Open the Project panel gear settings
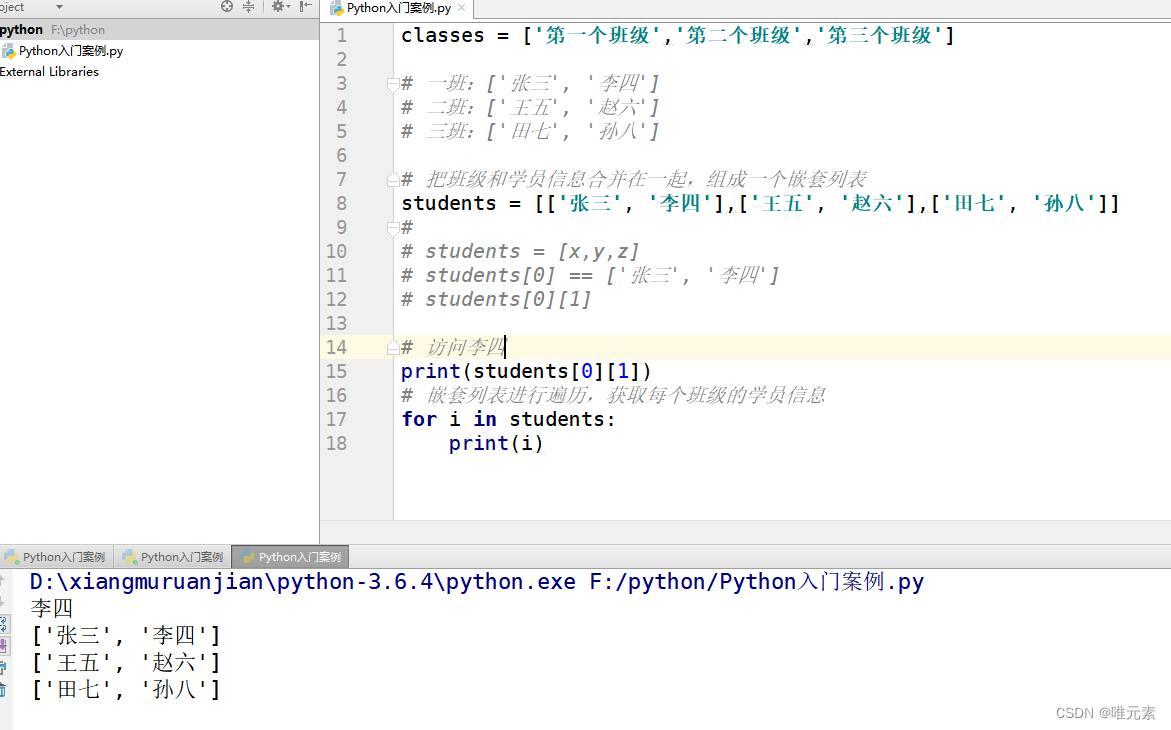The image size is (1171, 730). click(x=280, y=7)
